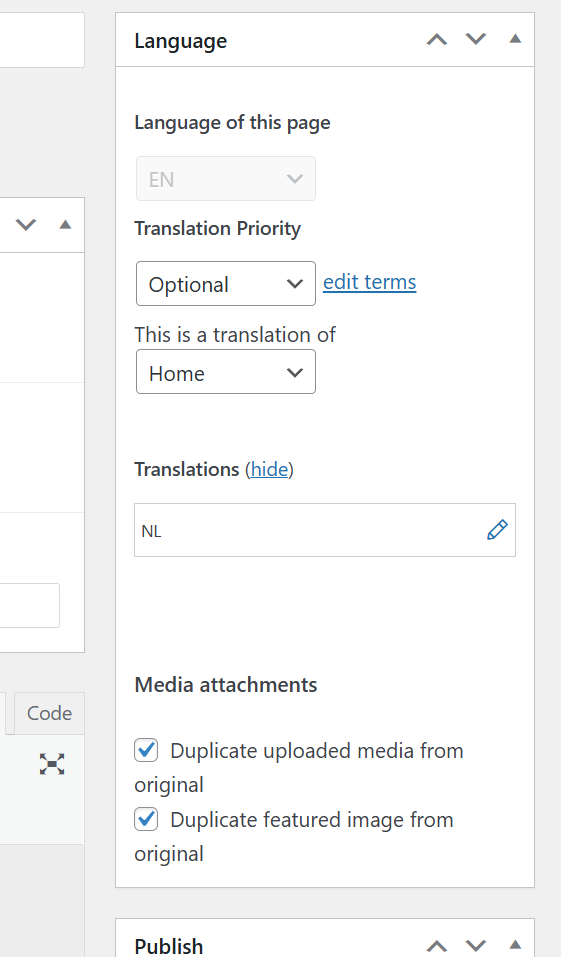Move left metabox down with chevron
This screenshot has width=561, height=957.
(x=26, y=225)
